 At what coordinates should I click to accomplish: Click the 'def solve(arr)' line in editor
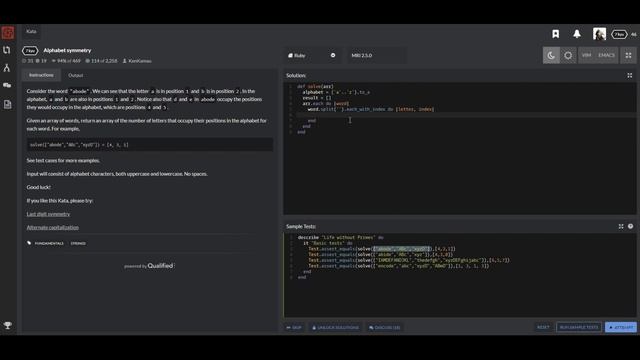click(315, 87)
